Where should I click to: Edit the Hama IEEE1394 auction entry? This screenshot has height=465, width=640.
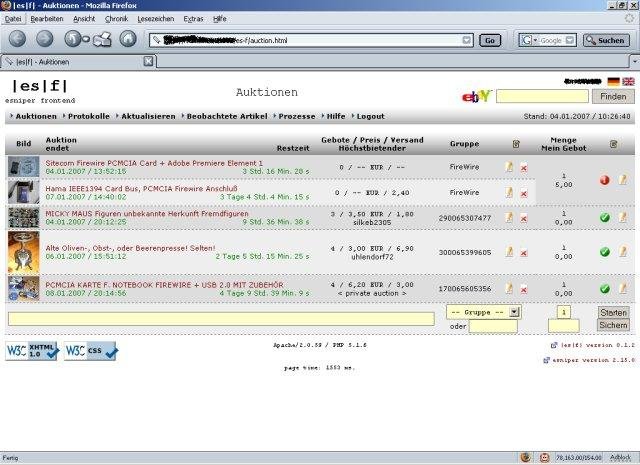click(x=509, y=192)
